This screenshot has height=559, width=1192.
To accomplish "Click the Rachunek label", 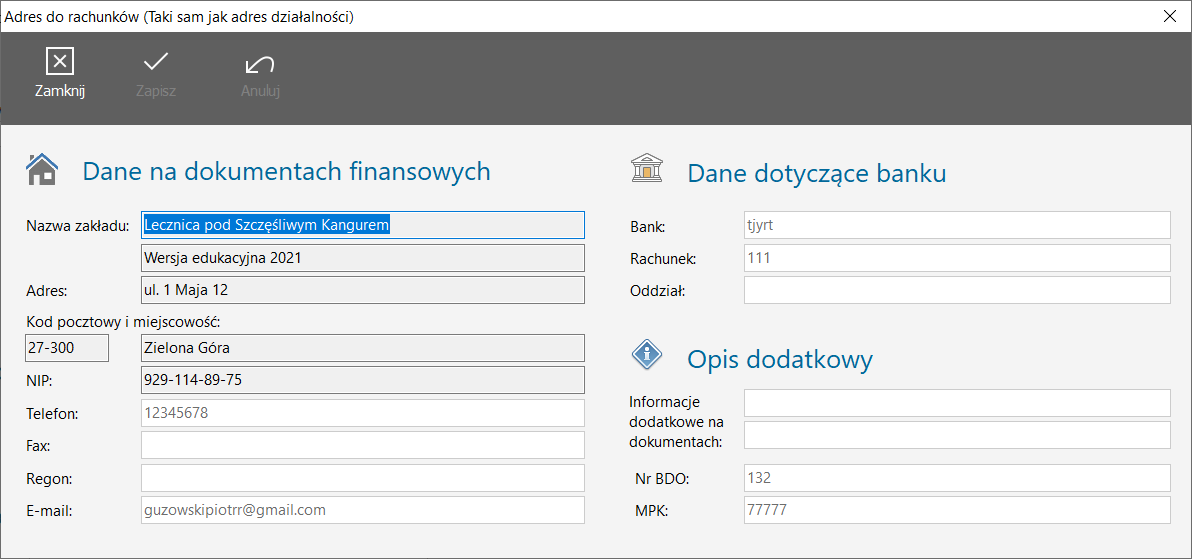I will click(663, 259).
